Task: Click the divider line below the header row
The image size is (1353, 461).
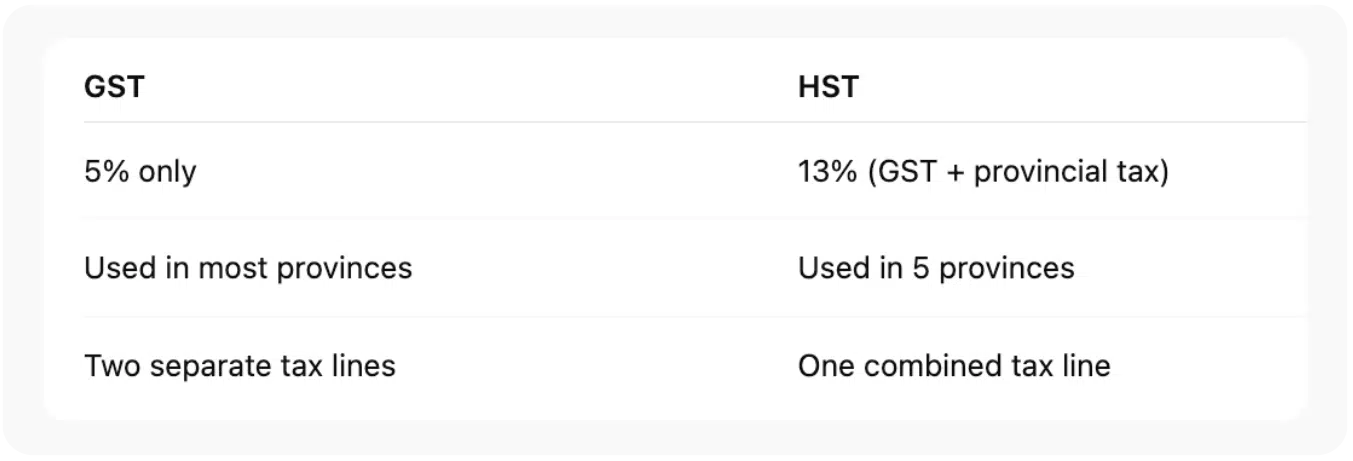Action: 676,123
